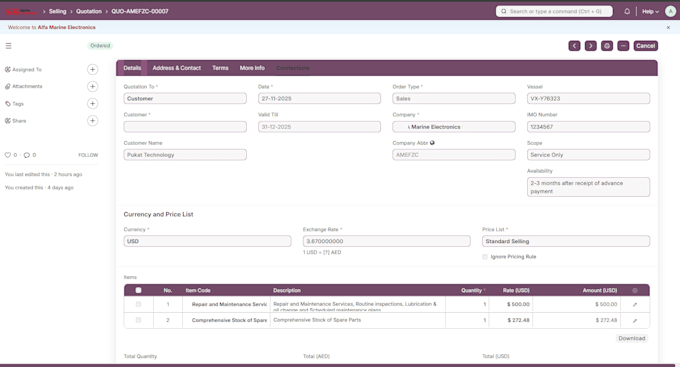Click FOLLOW link
Image resolution: width=680 pixels, height=367 pixels.
click(x=88, y=155)
